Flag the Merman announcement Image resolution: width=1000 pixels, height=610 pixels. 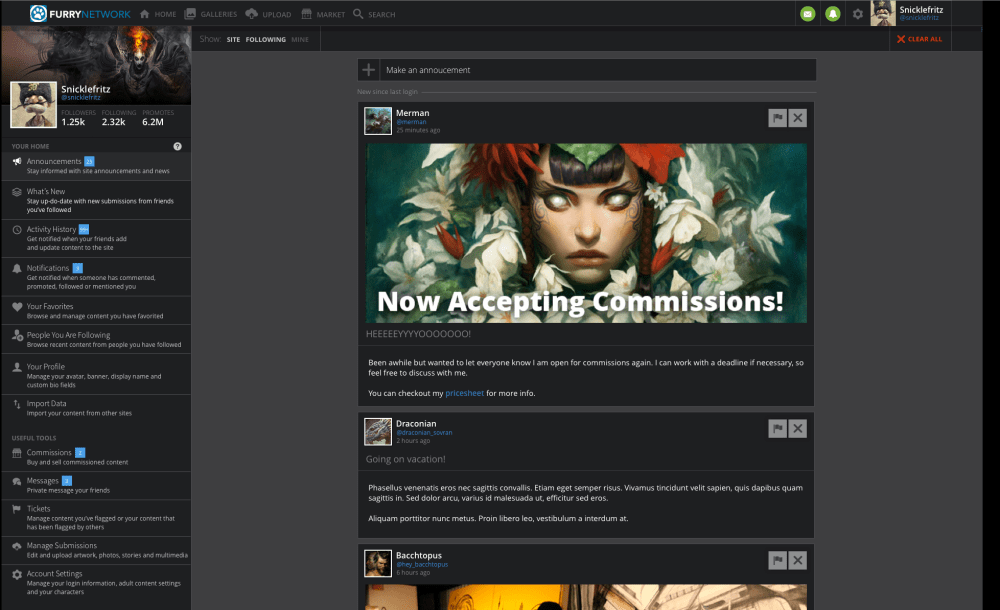click(777, 117)
